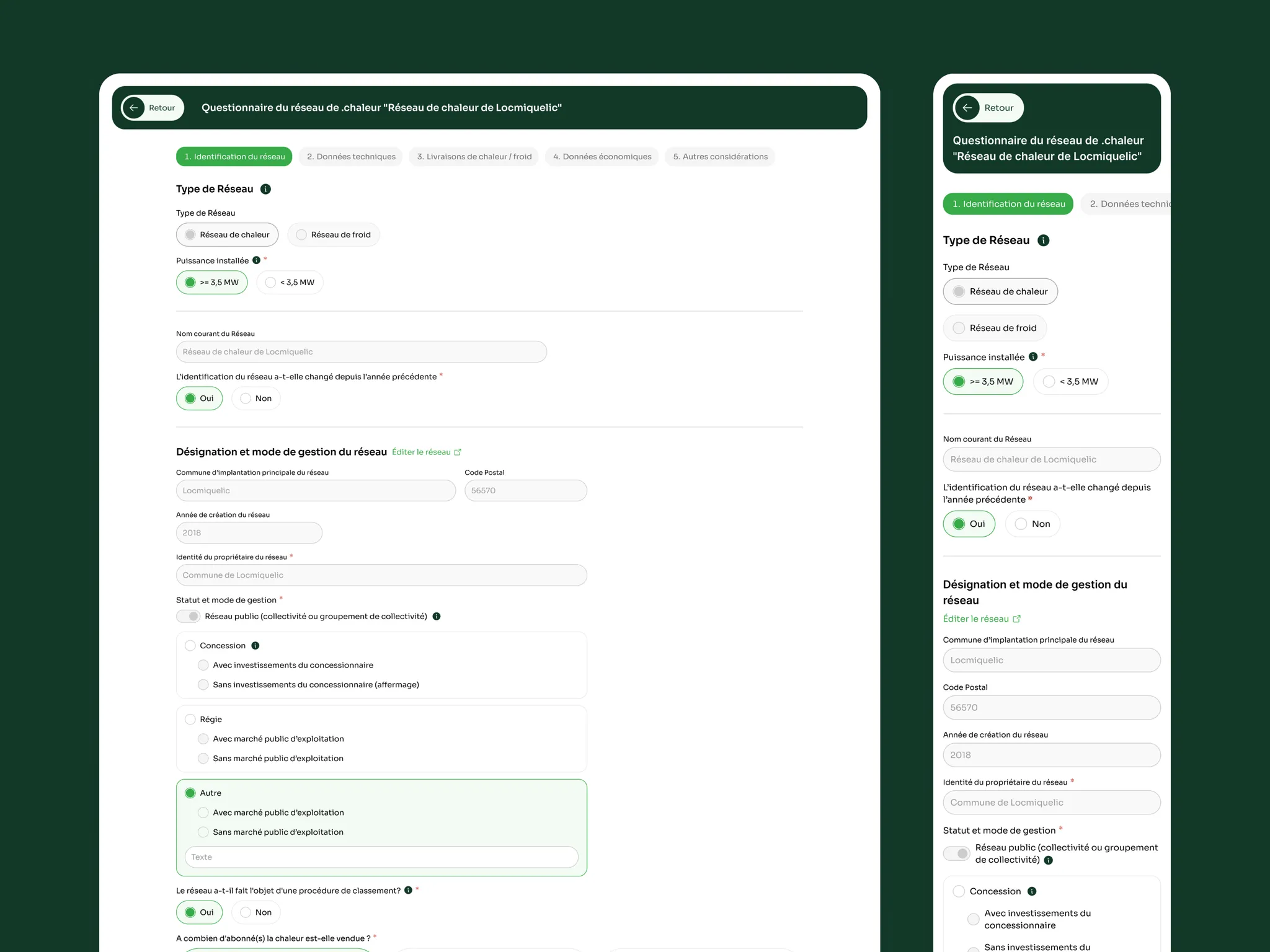Select Non for desktop identification changed question
1270x952 pixels.
pyautogui.click(x=256, y=399)
